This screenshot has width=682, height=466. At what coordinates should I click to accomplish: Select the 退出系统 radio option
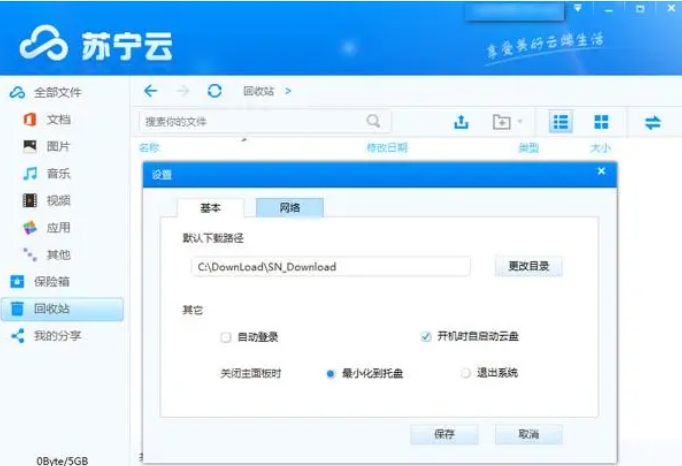465,373
